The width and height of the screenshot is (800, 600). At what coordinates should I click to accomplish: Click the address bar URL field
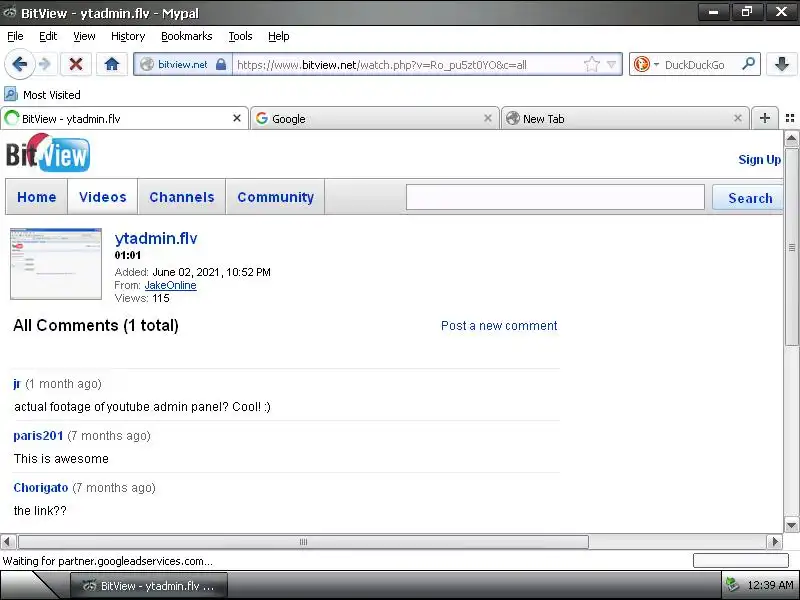coord(407,65)
